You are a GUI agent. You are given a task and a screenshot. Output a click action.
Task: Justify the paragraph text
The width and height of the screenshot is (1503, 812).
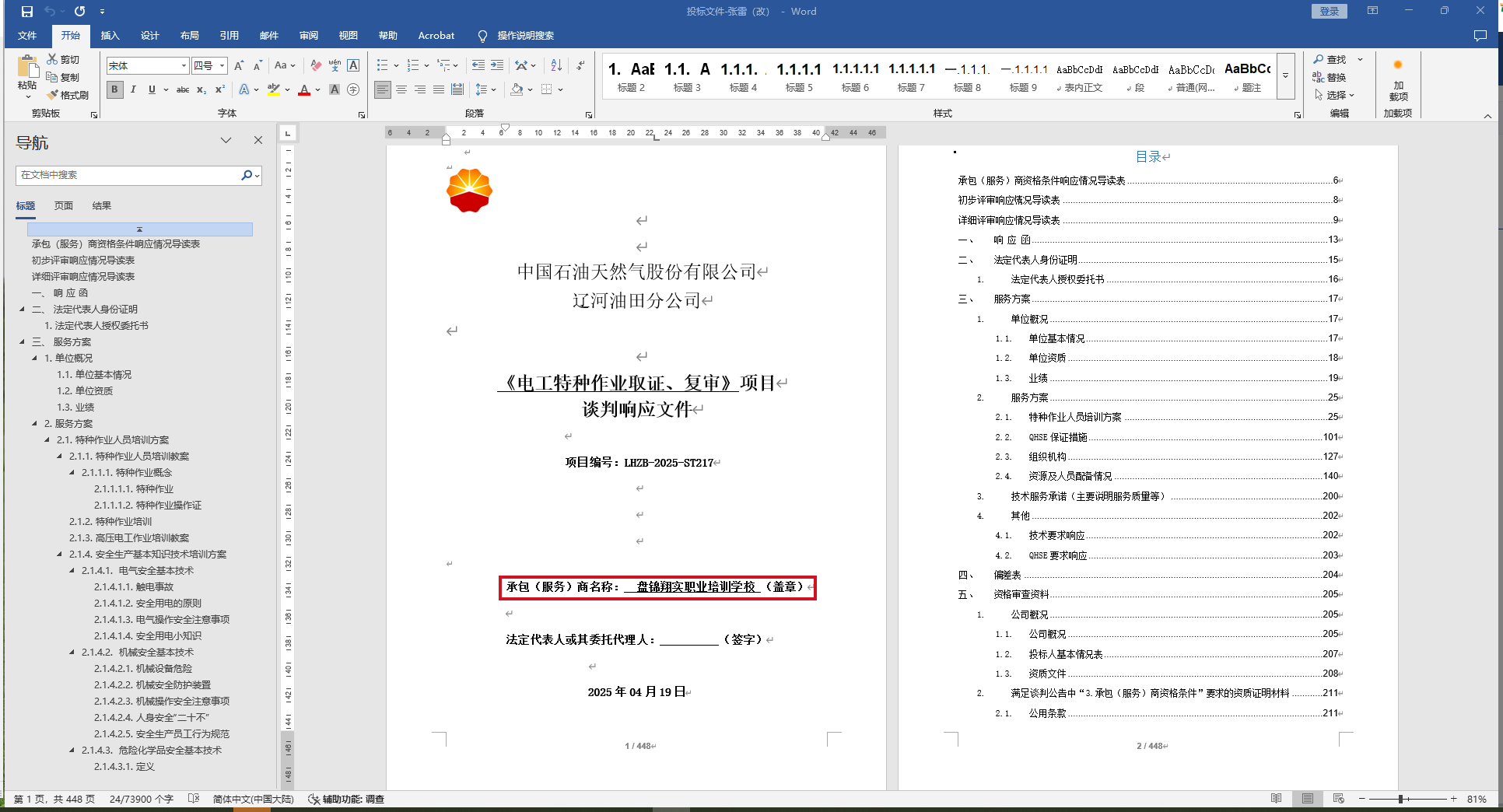point(439,89)
